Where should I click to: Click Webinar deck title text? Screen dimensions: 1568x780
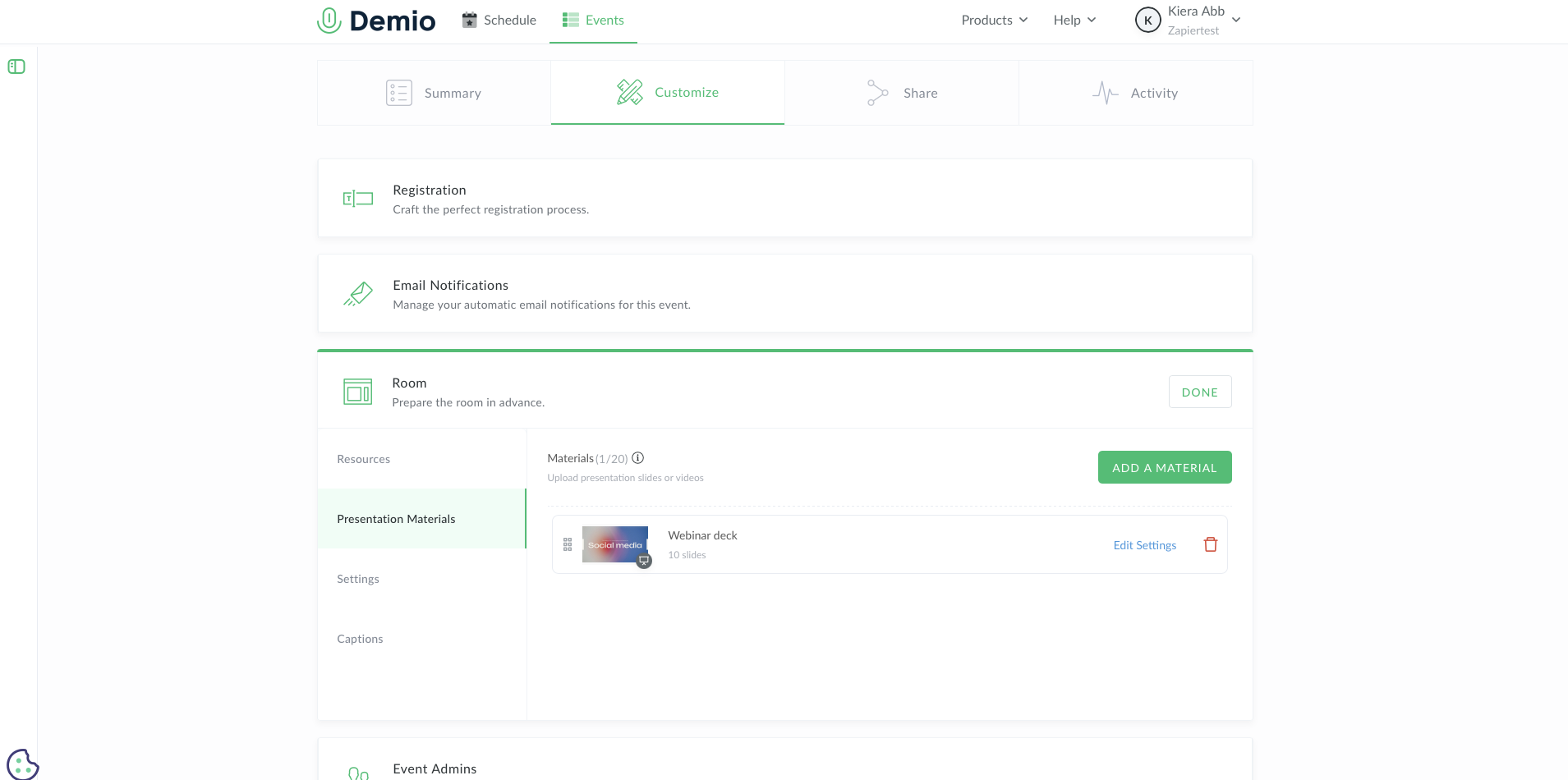702,535
